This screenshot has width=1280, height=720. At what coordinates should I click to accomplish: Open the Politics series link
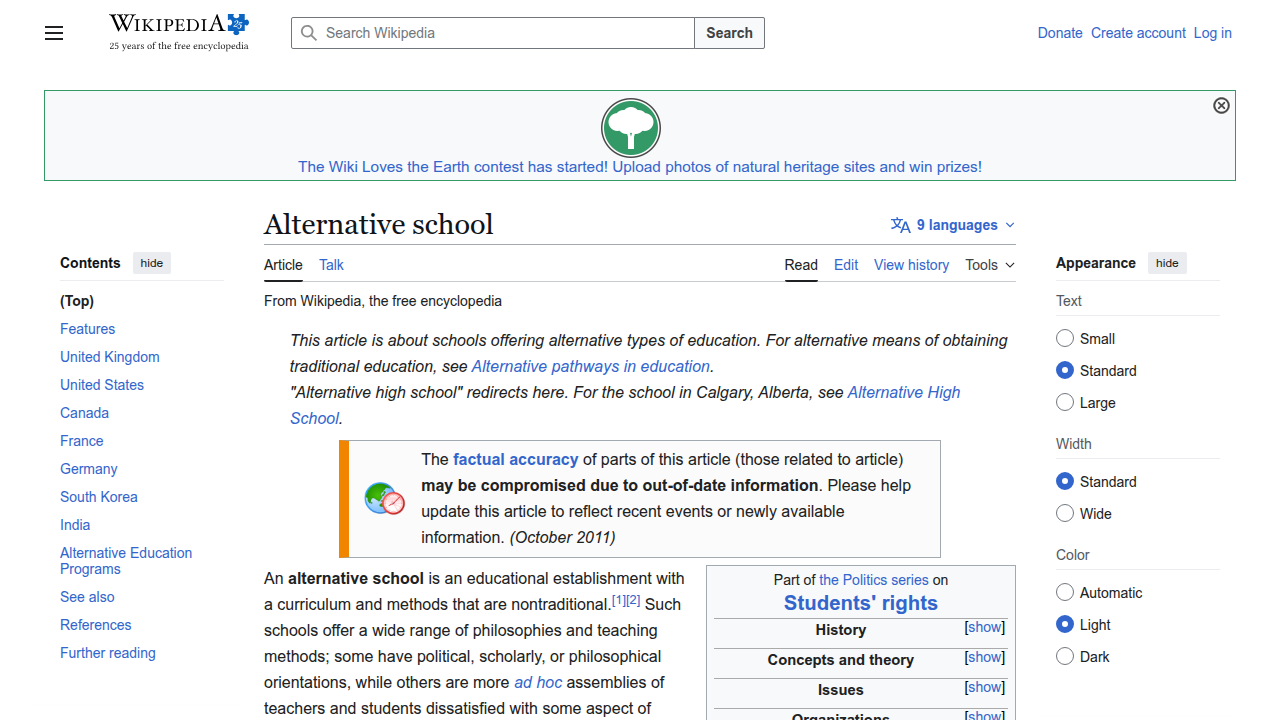(x=874, y=579)
